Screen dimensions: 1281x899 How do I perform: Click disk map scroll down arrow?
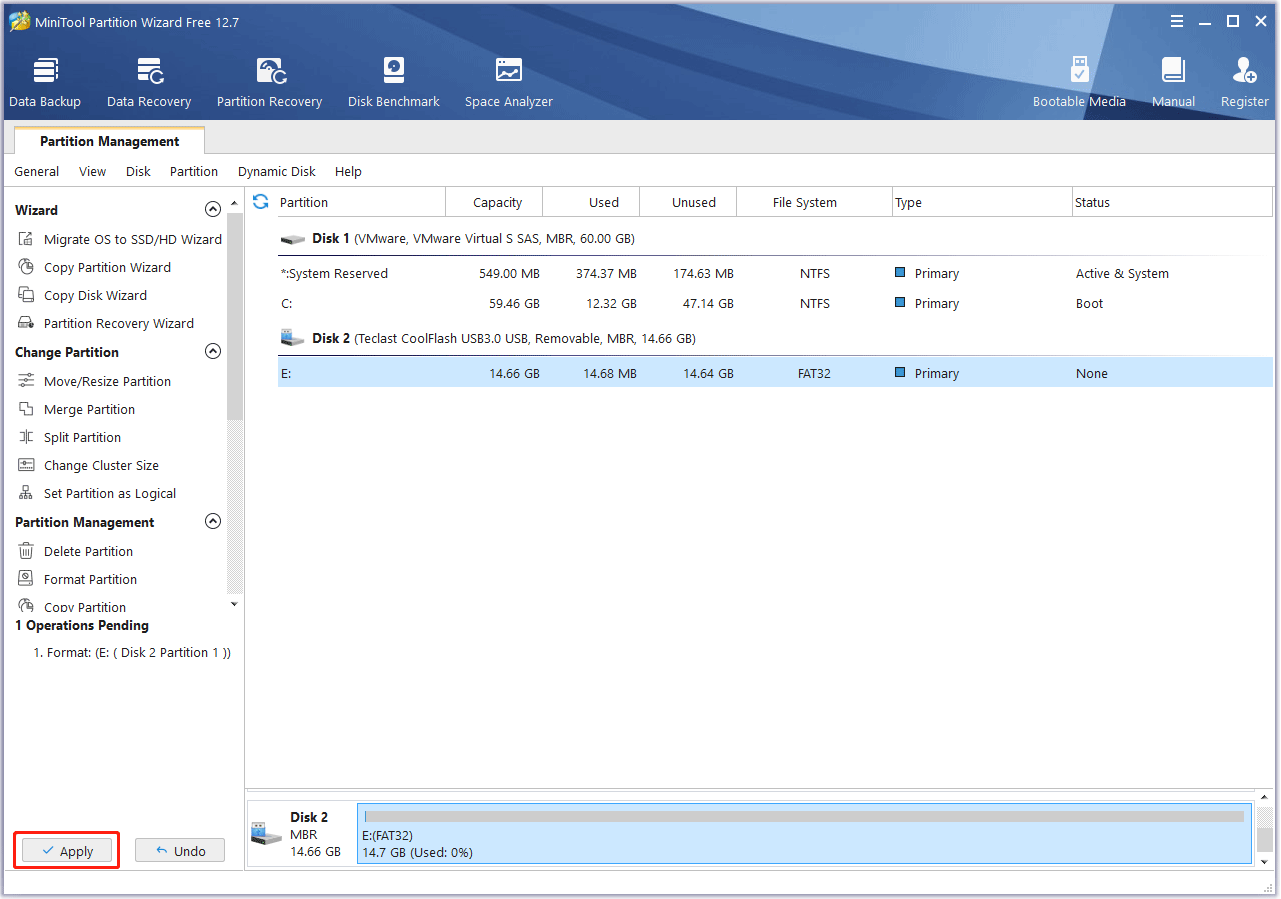point(1265,861)
